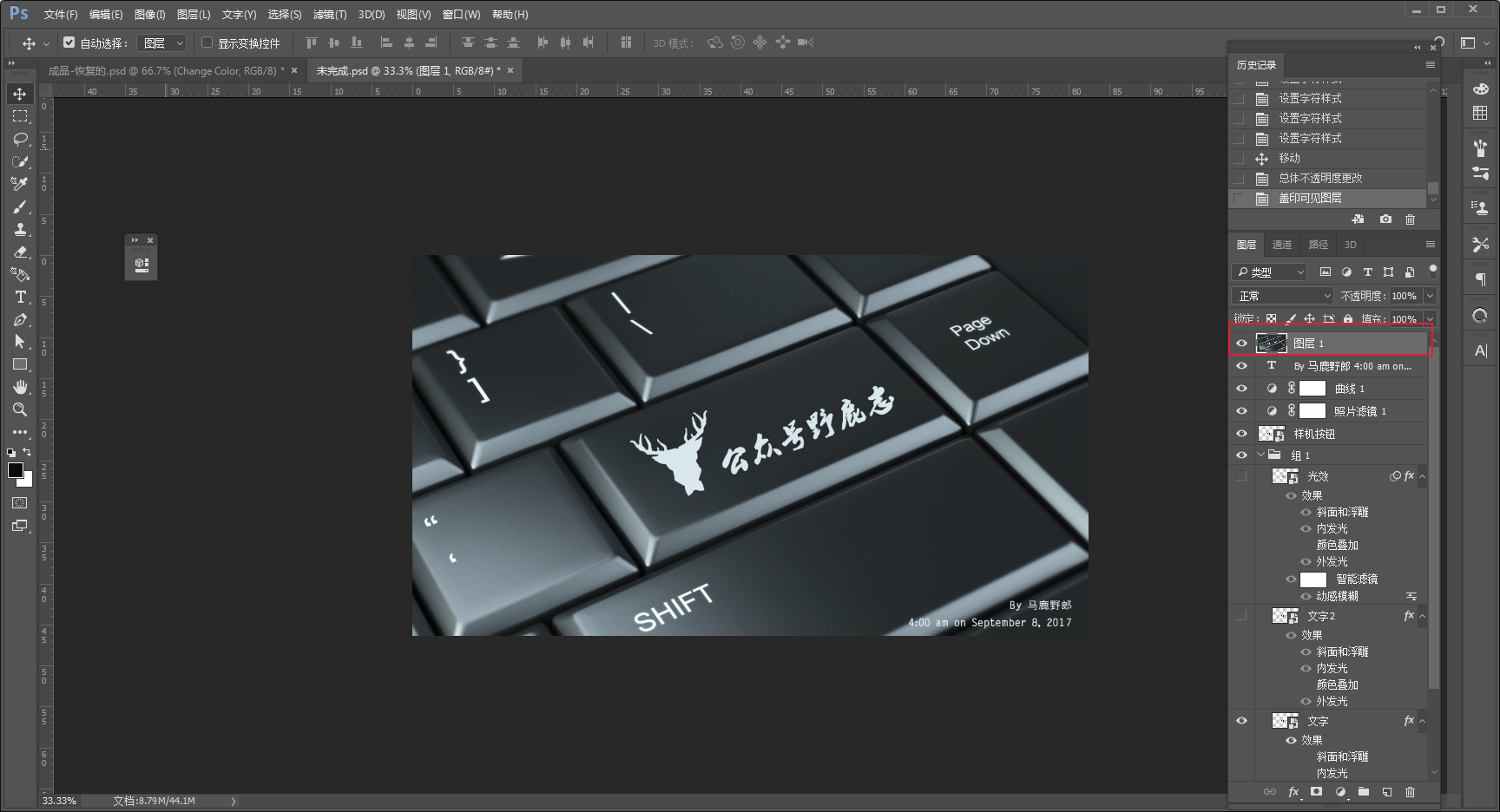Open the Layers panel flyout menu
The image size is (1500, 812).
(x=1430, y=245)
